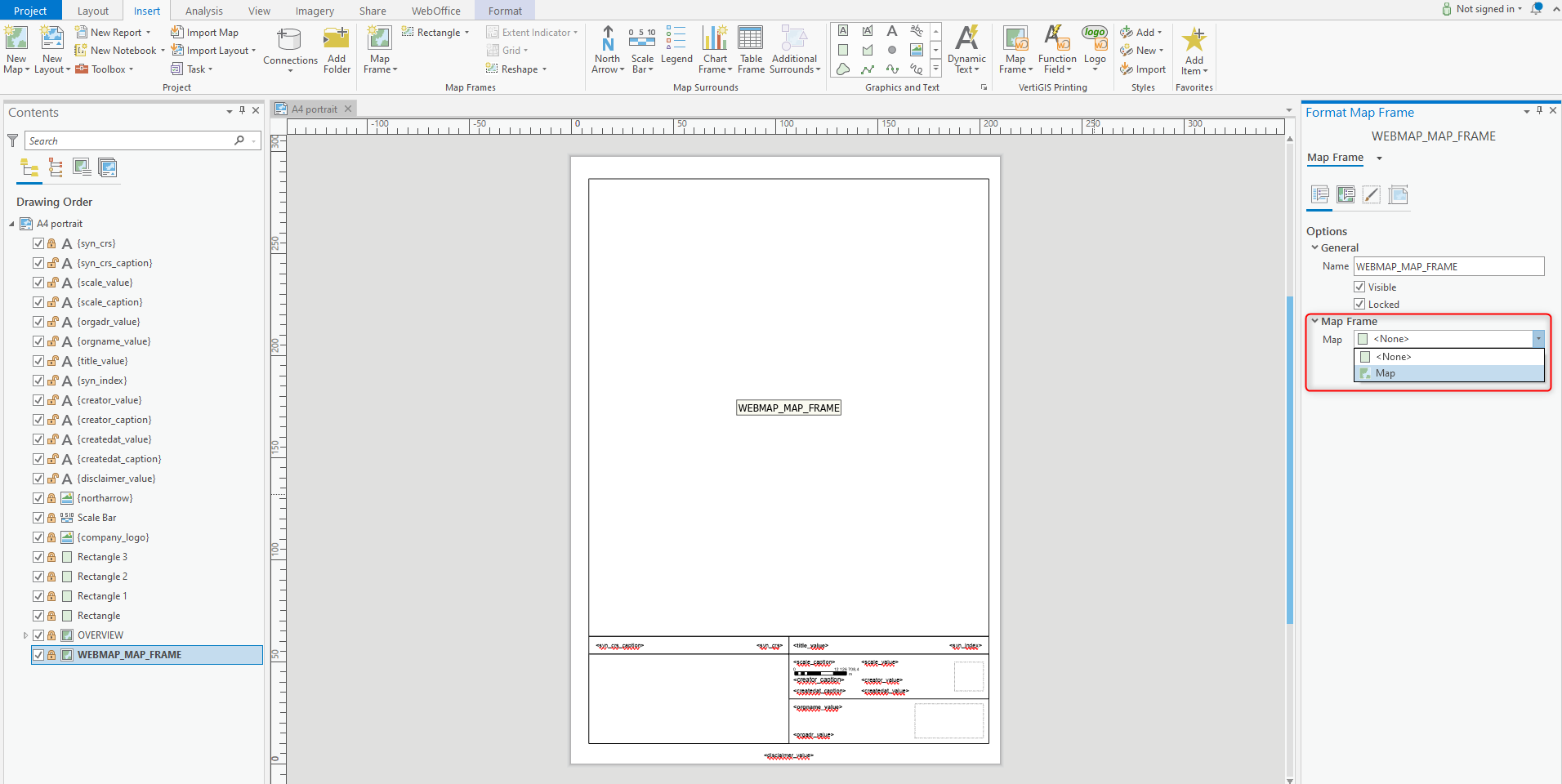Click the Add Folder button

336,49
